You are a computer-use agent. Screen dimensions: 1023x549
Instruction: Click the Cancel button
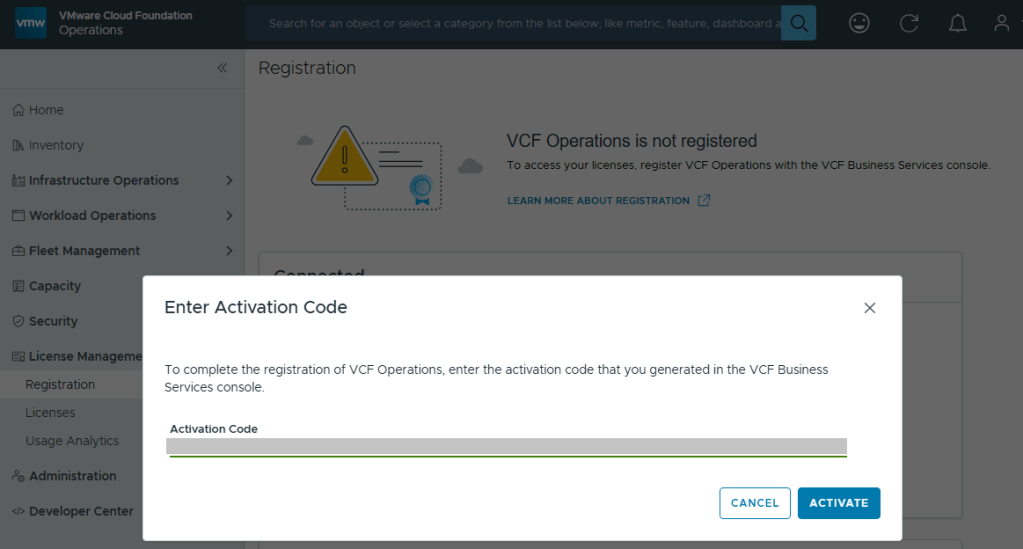pos(754,503)
